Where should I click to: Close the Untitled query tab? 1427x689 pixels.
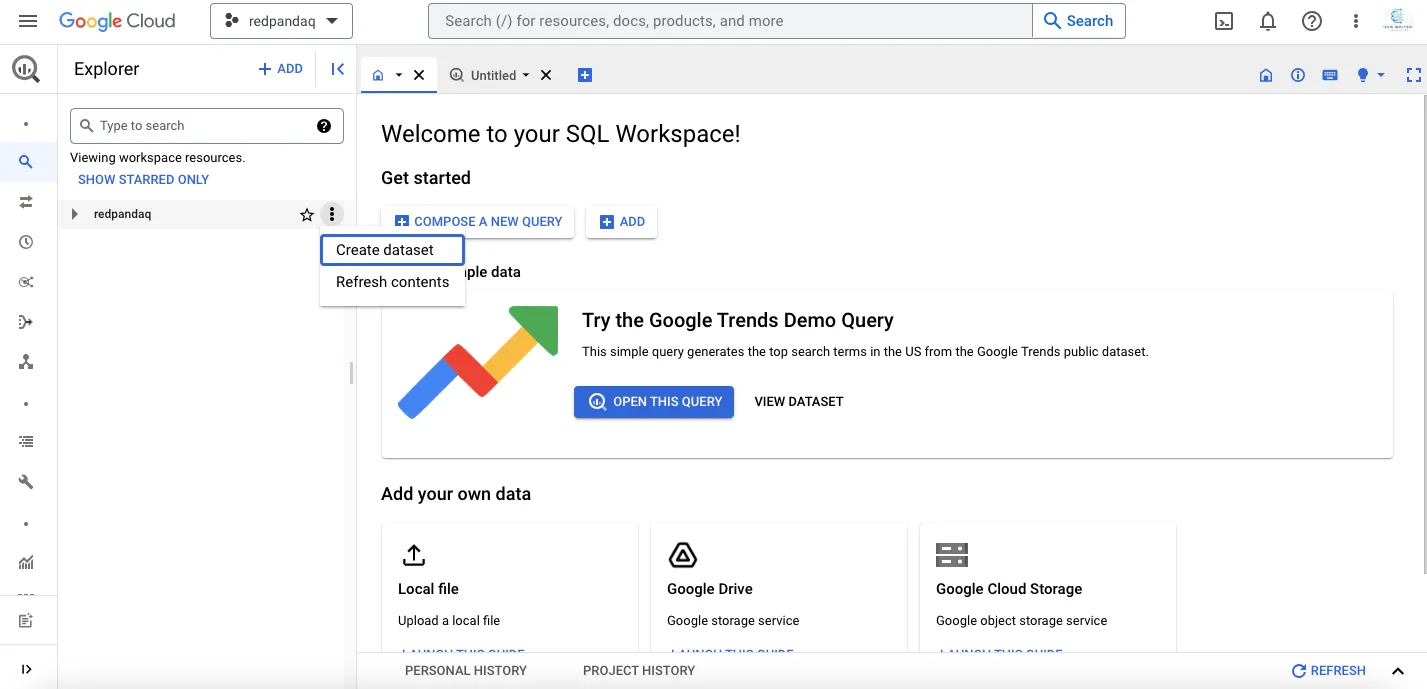pyautogui.click(x=546, y=75)
